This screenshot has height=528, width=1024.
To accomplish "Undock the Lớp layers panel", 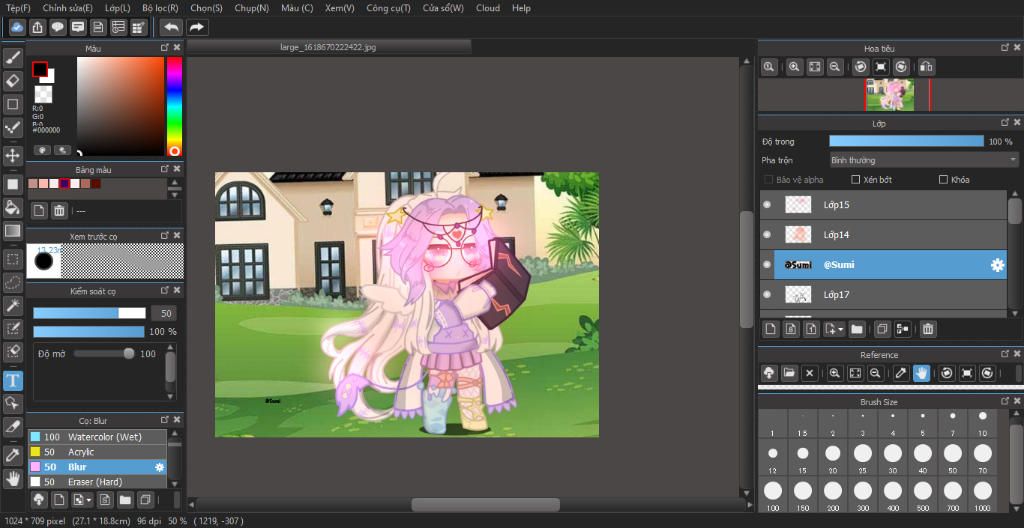I will (1004, 122).
